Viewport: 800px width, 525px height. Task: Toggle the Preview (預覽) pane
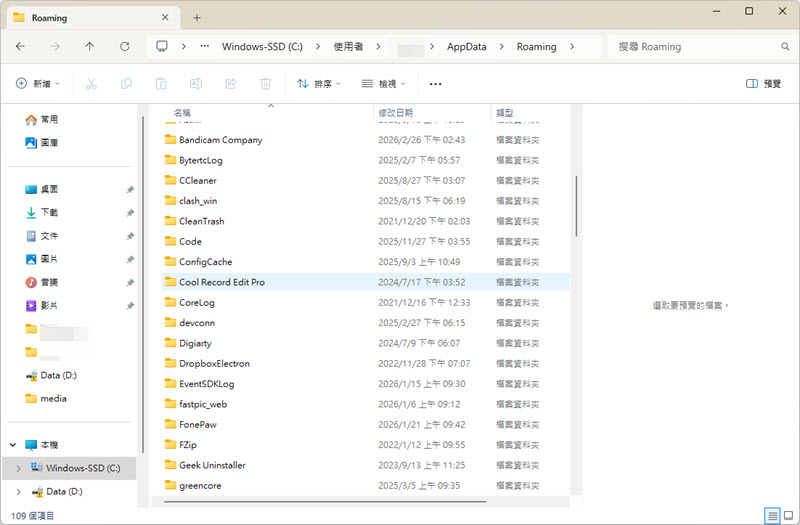coord(763,84)
